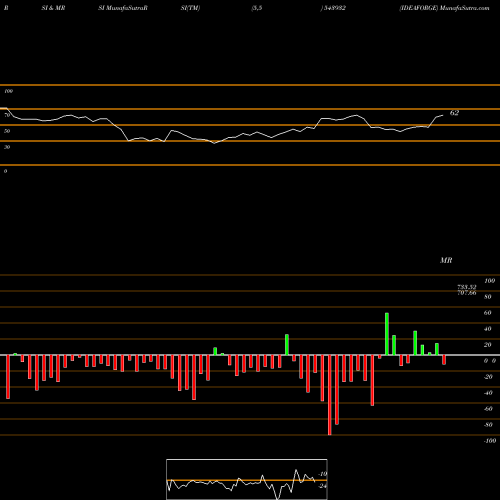The width and height of the screenshot is (500, 500).
Task: Click the RSI axis label '30'
Action: (x=7, y=147)
